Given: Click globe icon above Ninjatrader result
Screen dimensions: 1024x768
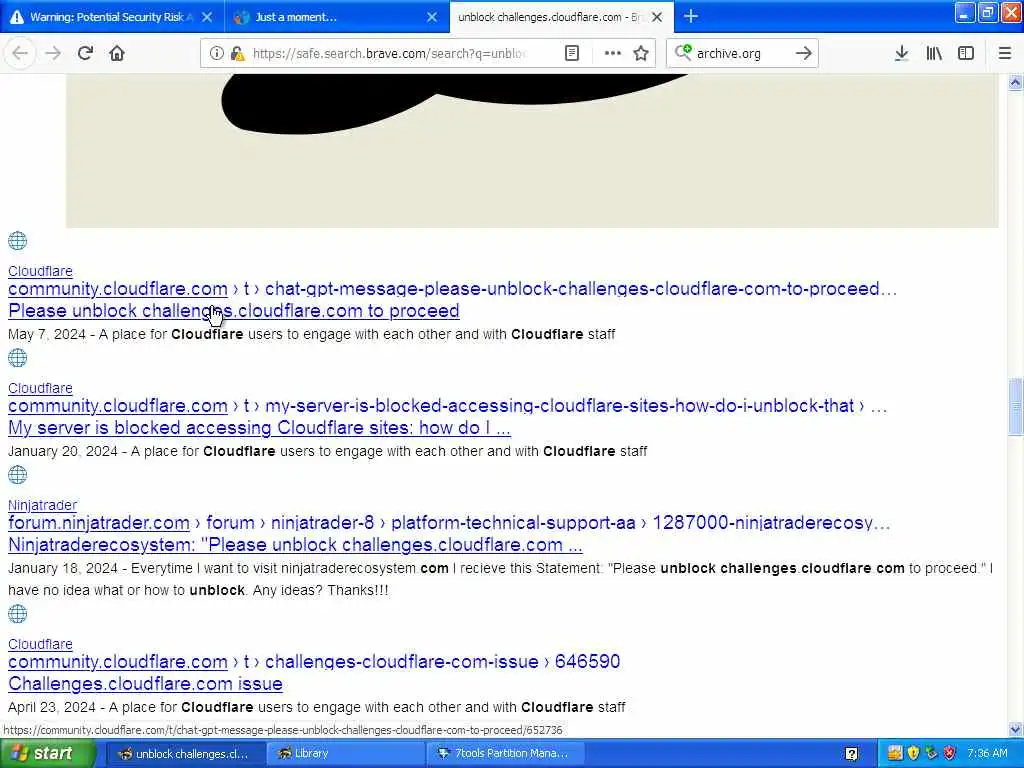Looking at the screenshot, I should 18,475.
